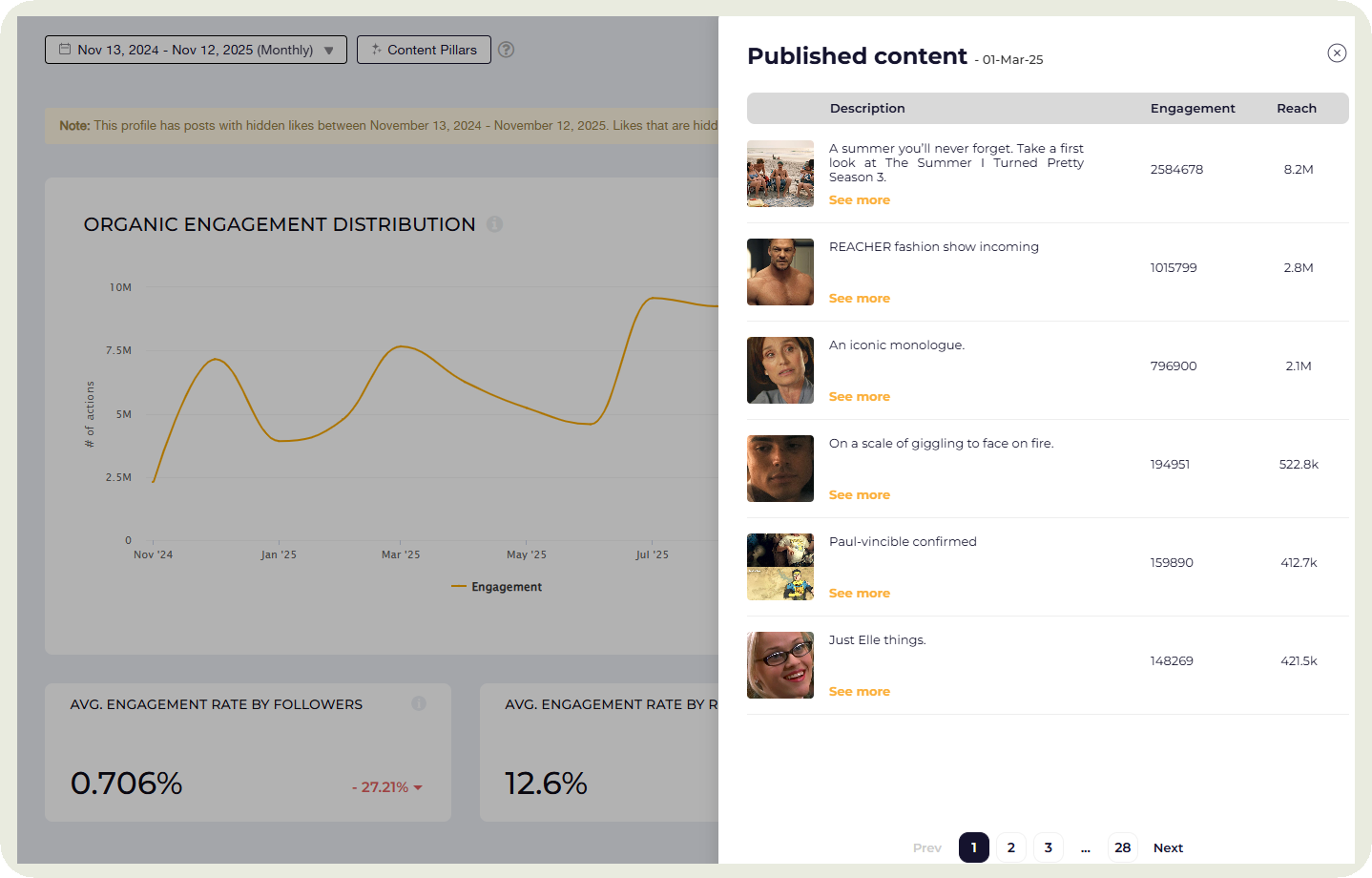Expand See more for the REACHER fashion show post
Screen dimensions: 1372x878
pyautogui.click(x=859, y=298)
